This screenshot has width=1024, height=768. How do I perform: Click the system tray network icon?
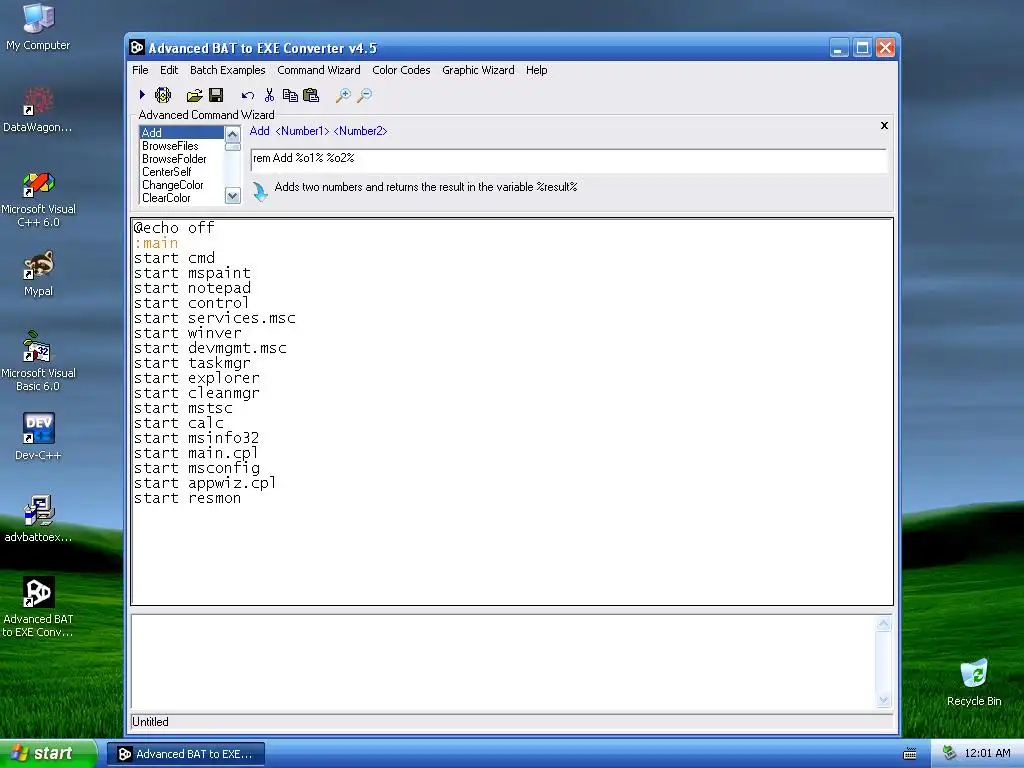point(949,754)
